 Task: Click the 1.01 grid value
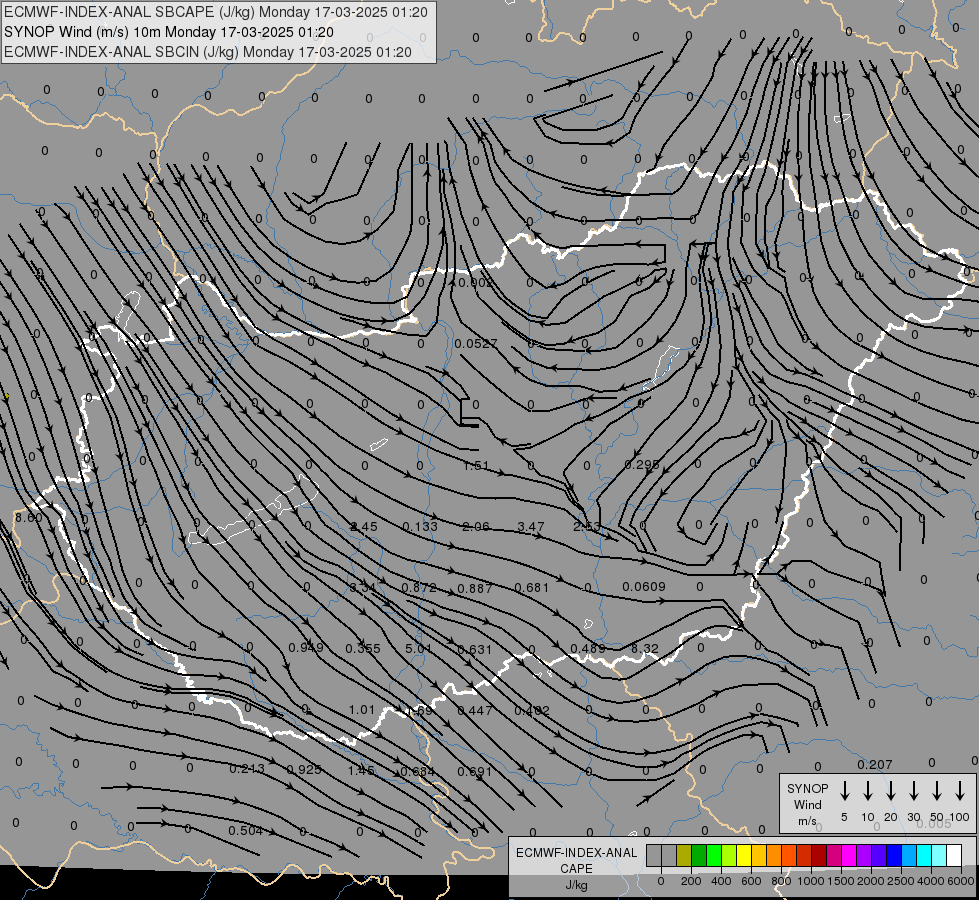click(x=362, y=710)
